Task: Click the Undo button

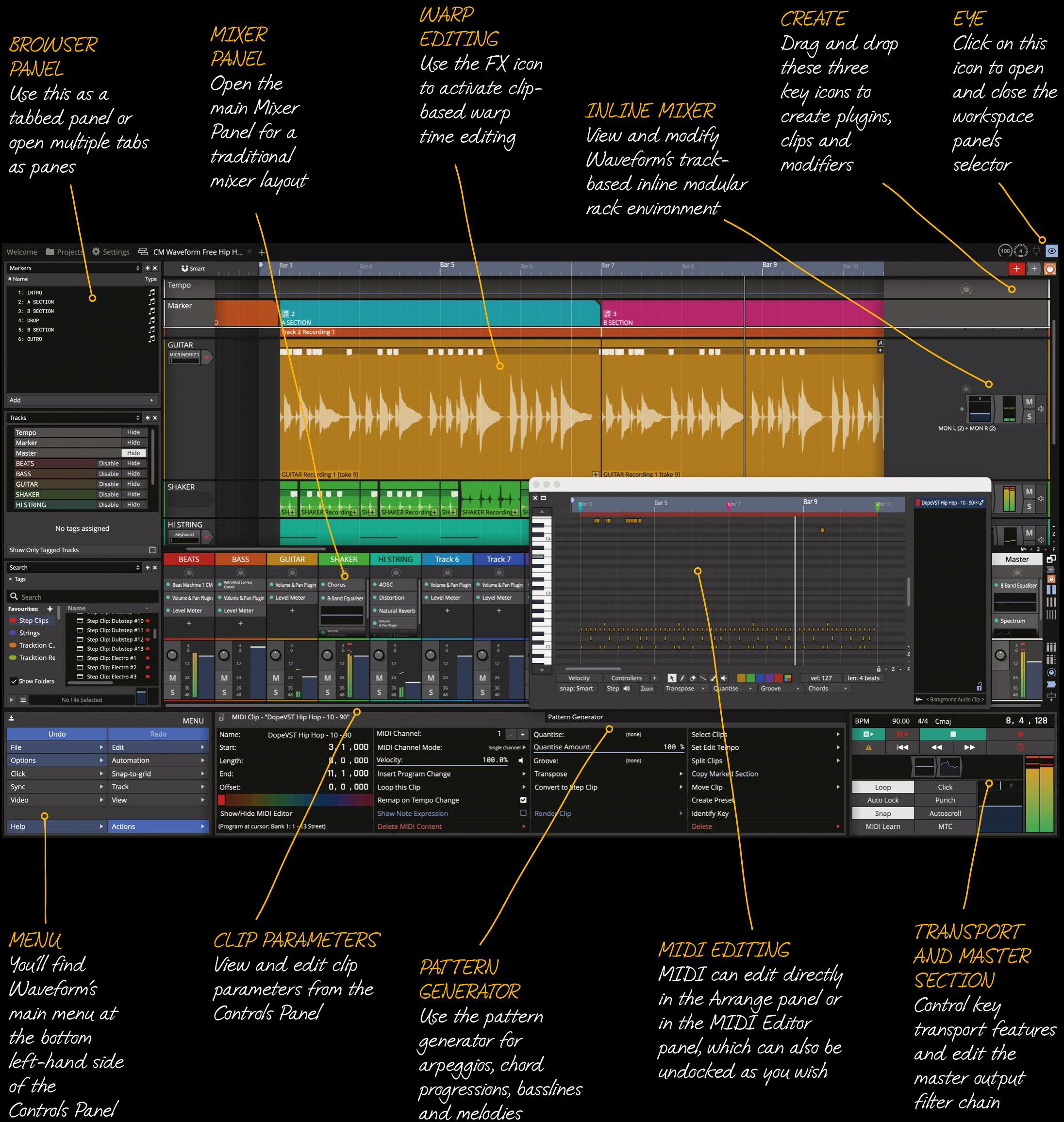Action: pyautogui.click(x=57, y=734)
